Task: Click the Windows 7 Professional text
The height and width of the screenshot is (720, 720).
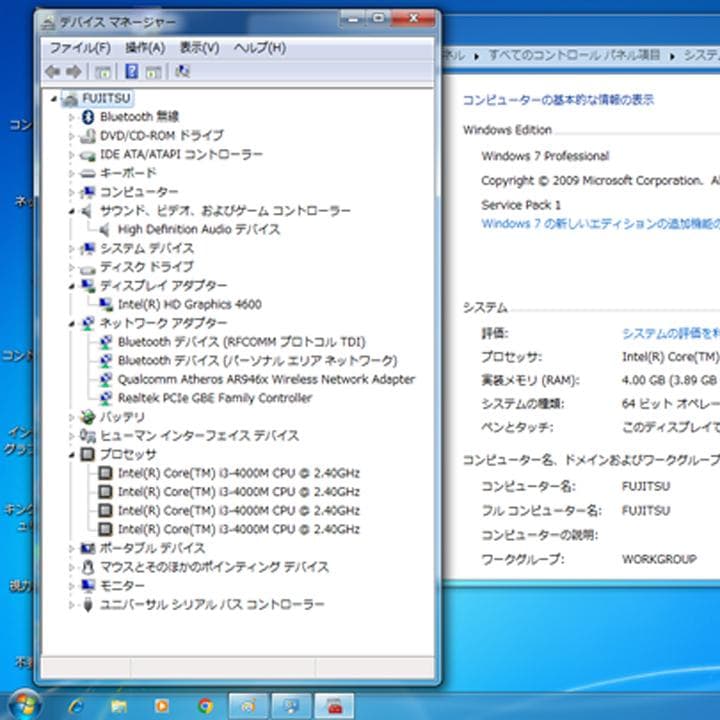Action: pyautogui.click(x=545, y=156)
